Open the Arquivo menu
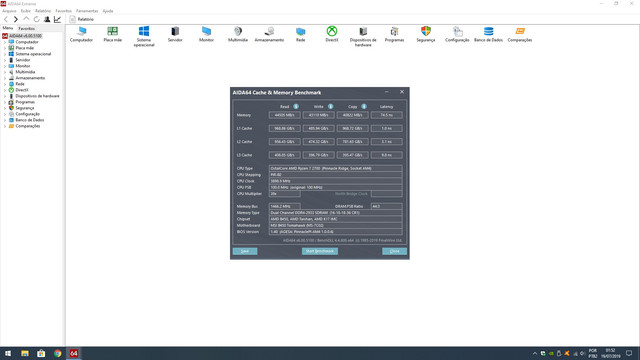 pos(9,11)
